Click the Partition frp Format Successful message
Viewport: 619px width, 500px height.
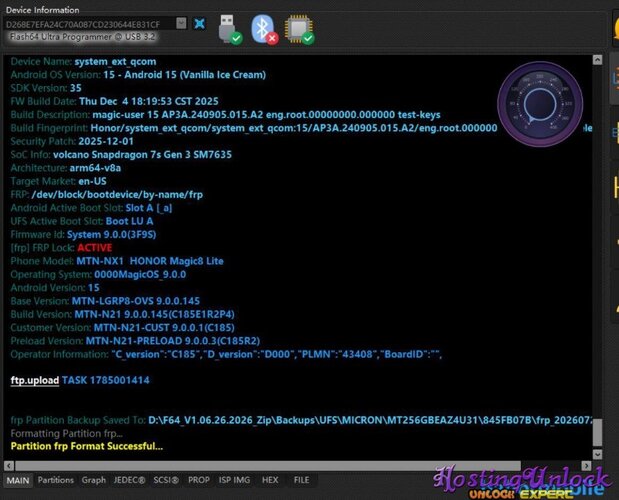coord(87,446)
